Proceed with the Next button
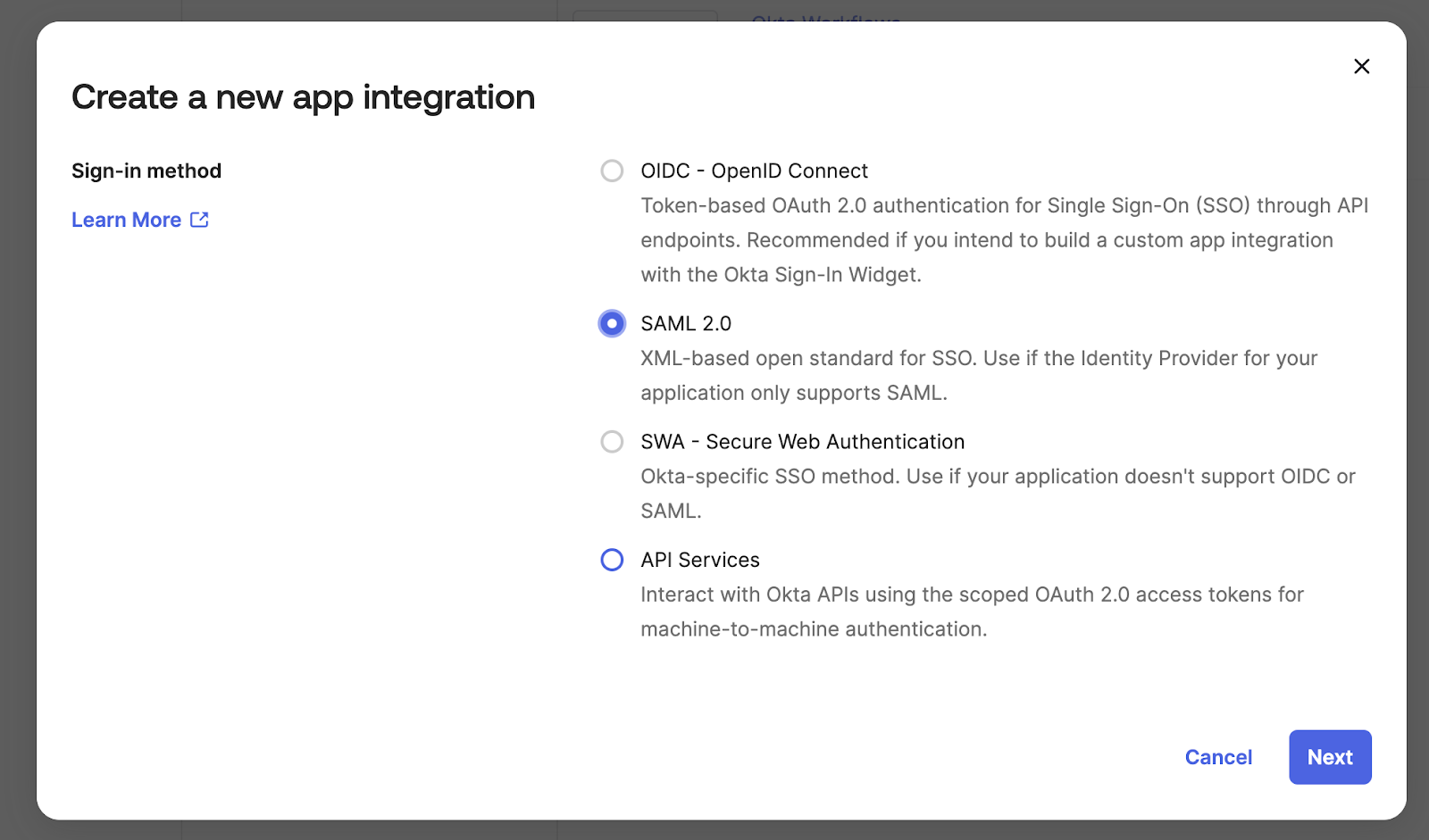 coord(1330,757)
